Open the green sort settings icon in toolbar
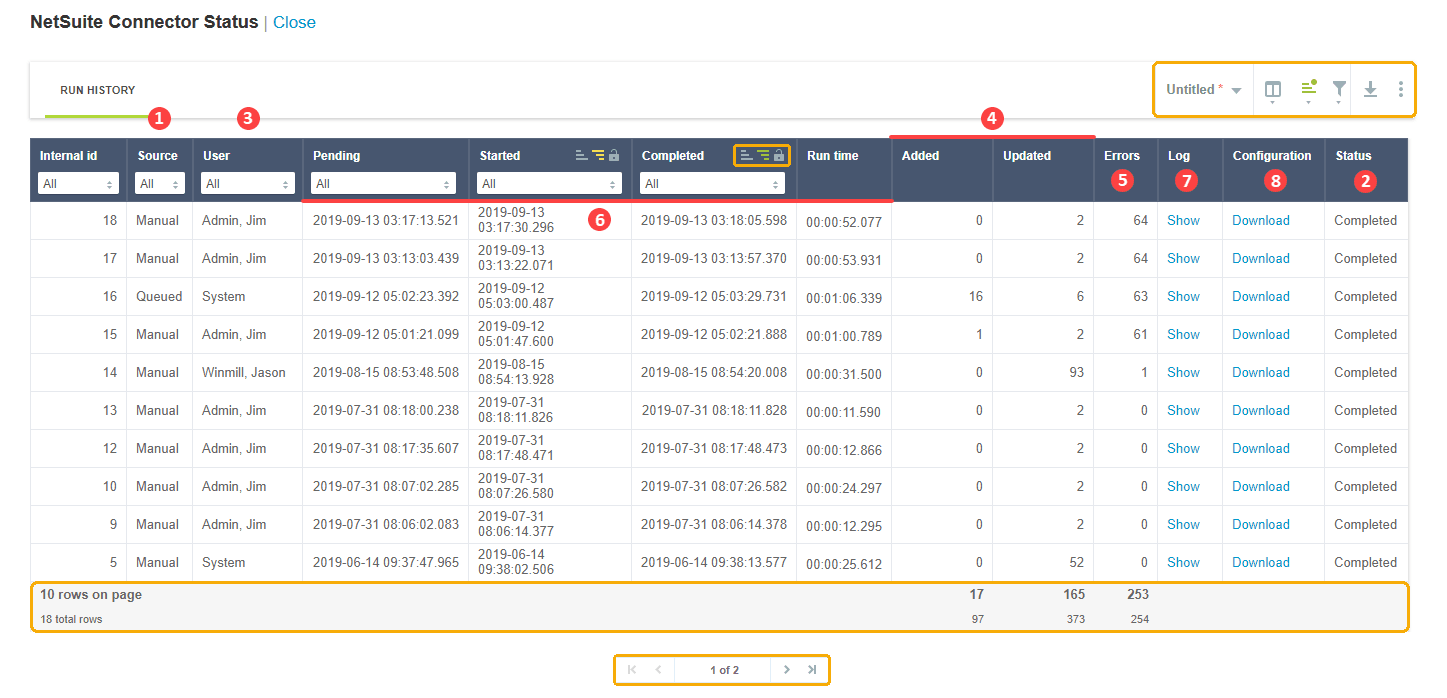 pos(1309,90)
